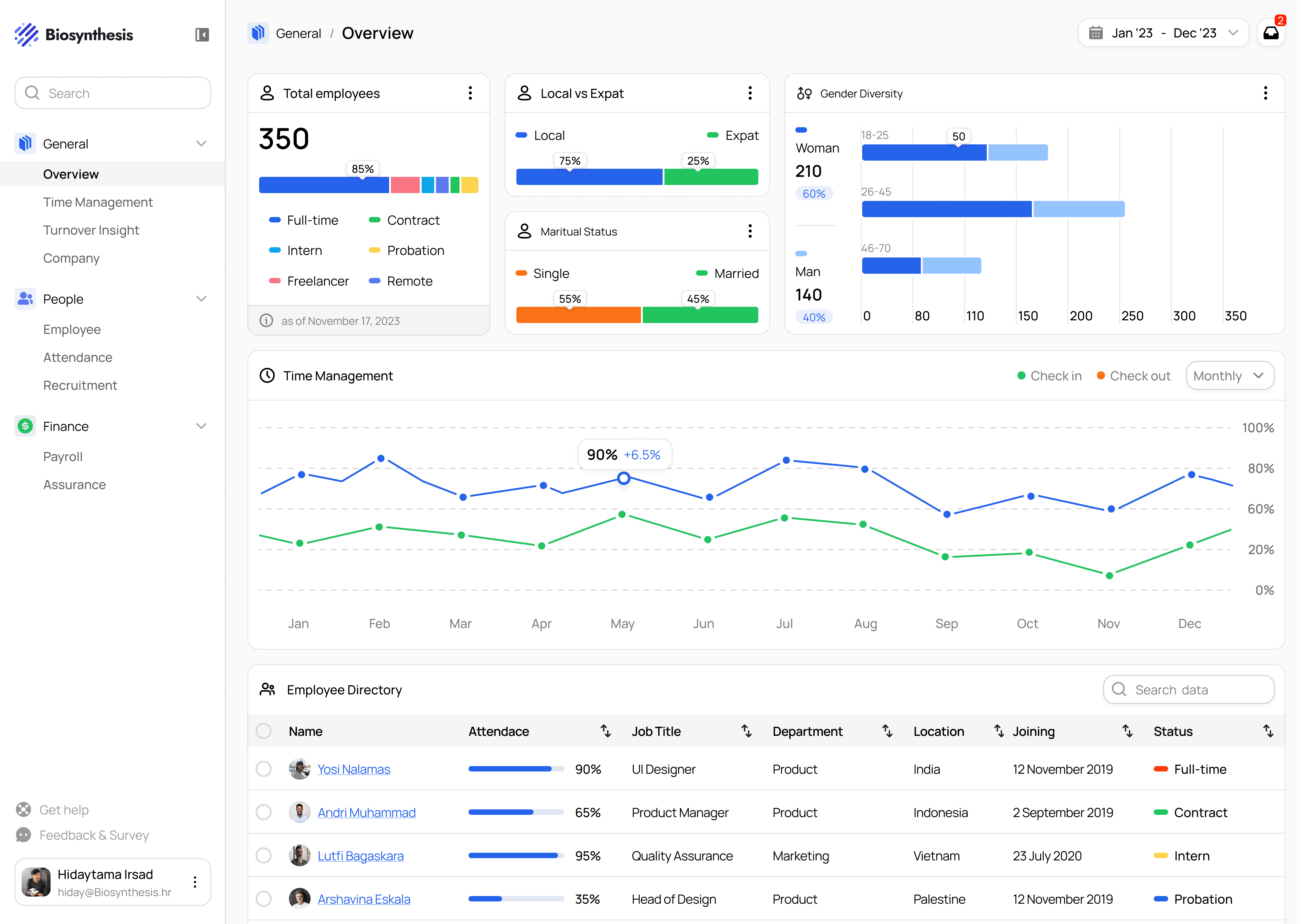Screen dimensions: 1300x924
Task: Open Andri Muhammad's profile link
Action: point(367,813)
